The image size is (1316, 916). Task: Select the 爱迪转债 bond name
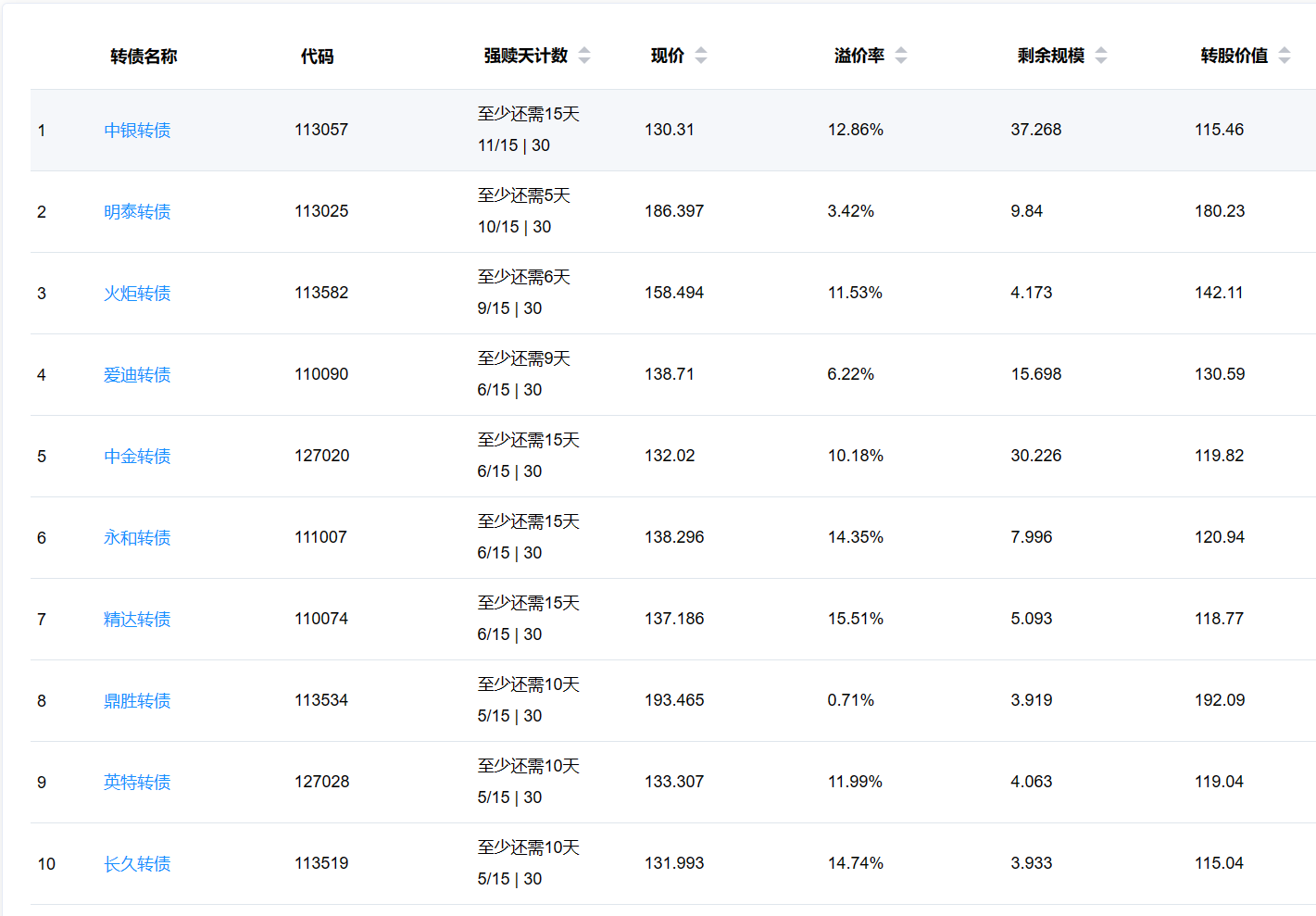click(x=137, y=375)
